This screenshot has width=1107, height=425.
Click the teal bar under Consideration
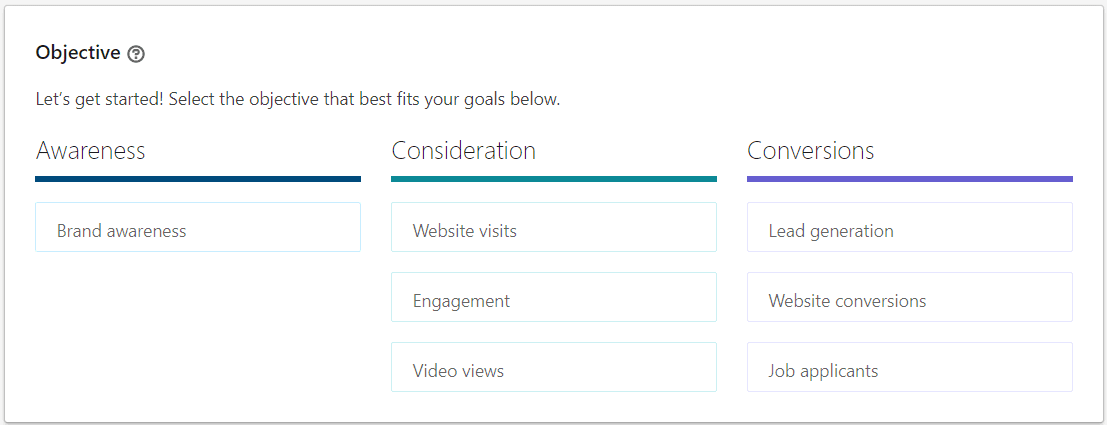(x=554, y=179)
